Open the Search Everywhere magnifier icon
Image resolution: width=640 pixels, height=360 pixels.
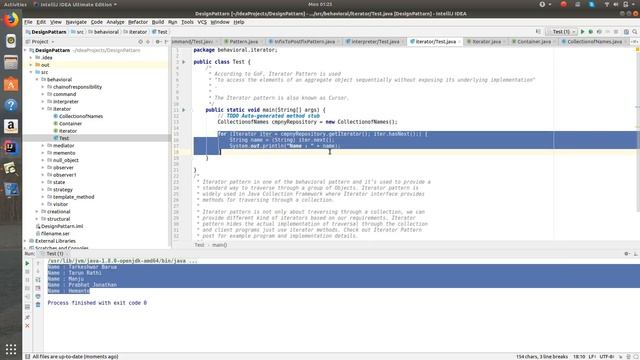[635, 32]
